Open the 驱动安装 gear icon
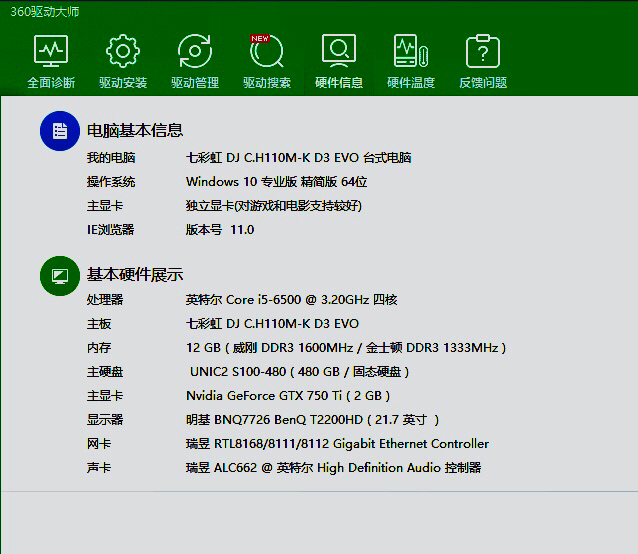 (x=123, y=51)
